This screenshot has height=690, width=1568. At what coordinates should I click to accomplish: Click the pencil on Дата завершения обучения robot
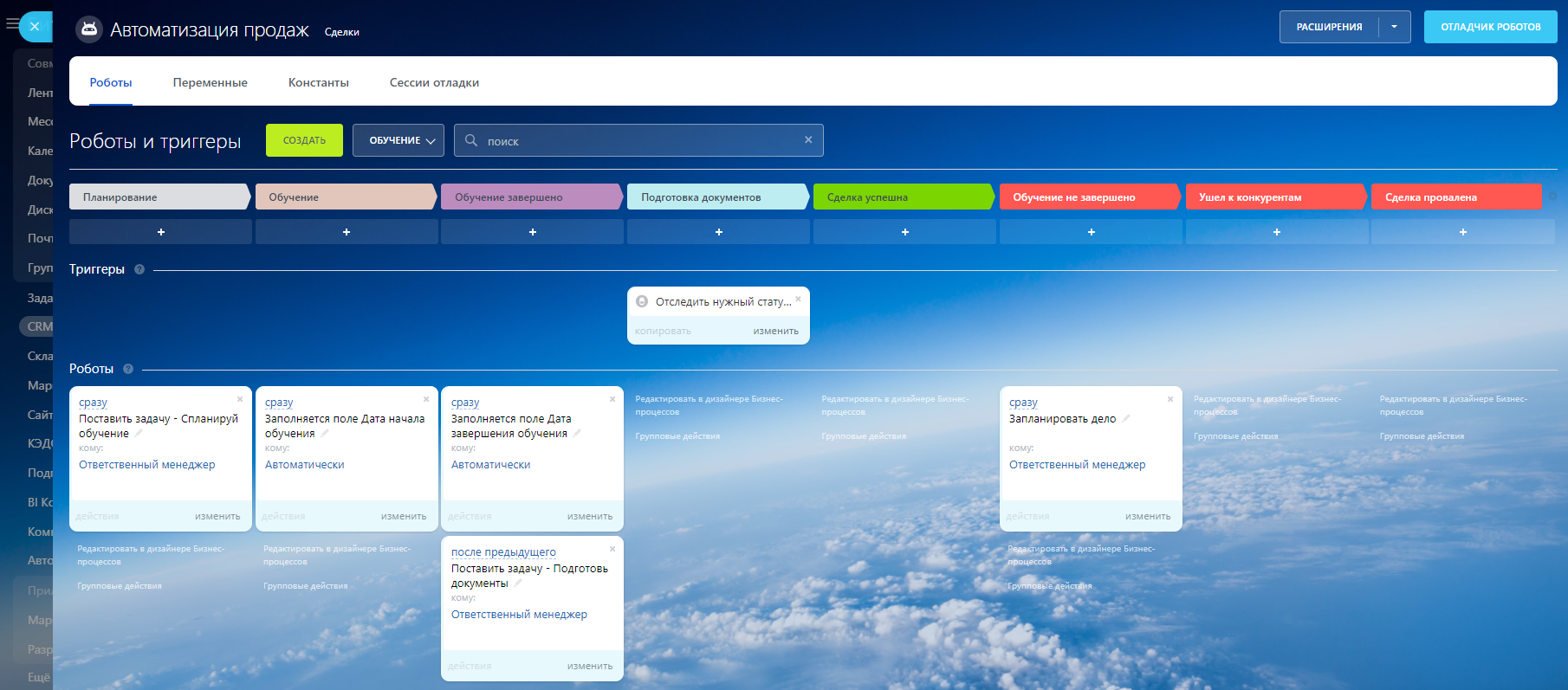[x=577, y=433]
